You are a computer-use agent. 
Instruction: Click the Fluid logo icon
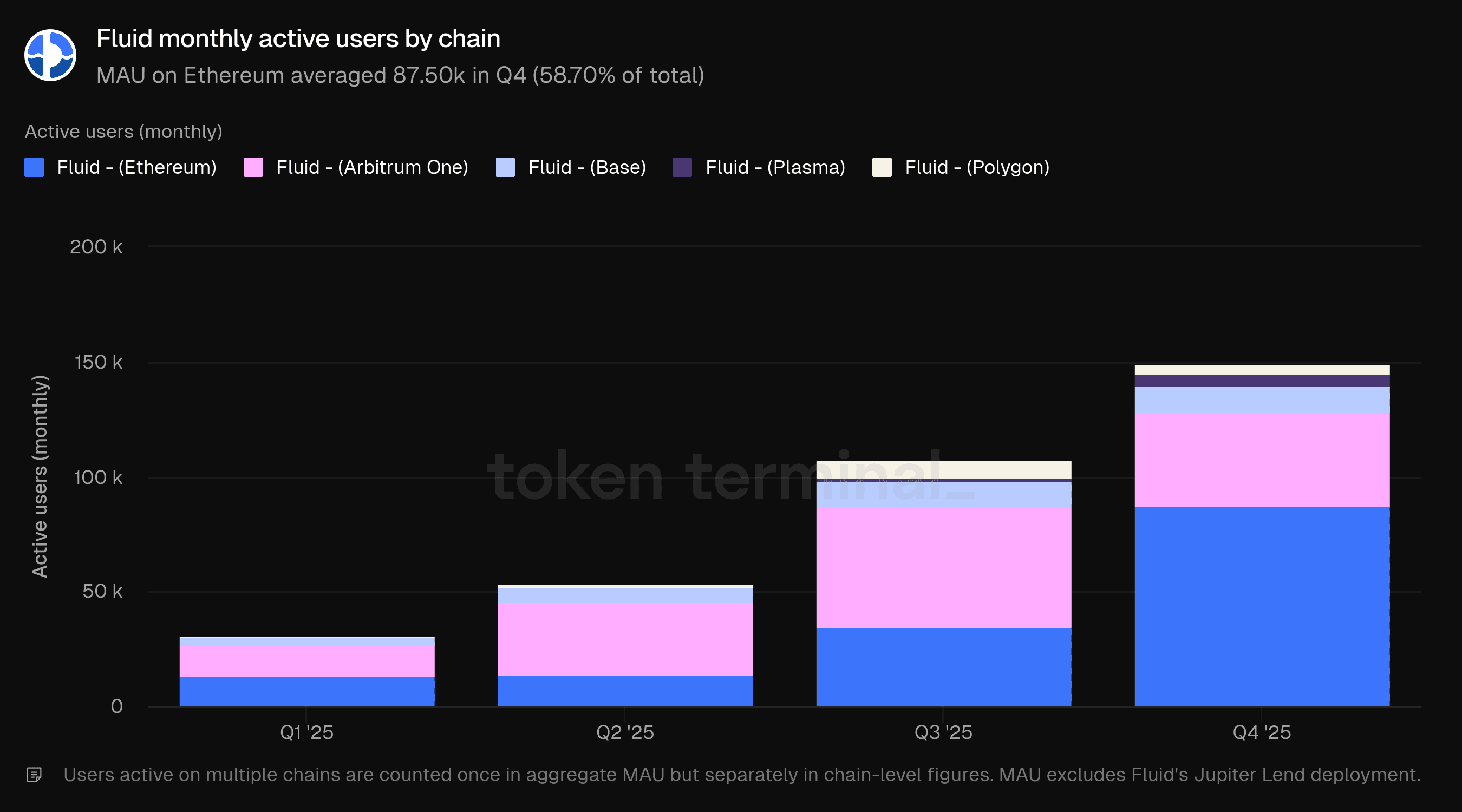50,55
